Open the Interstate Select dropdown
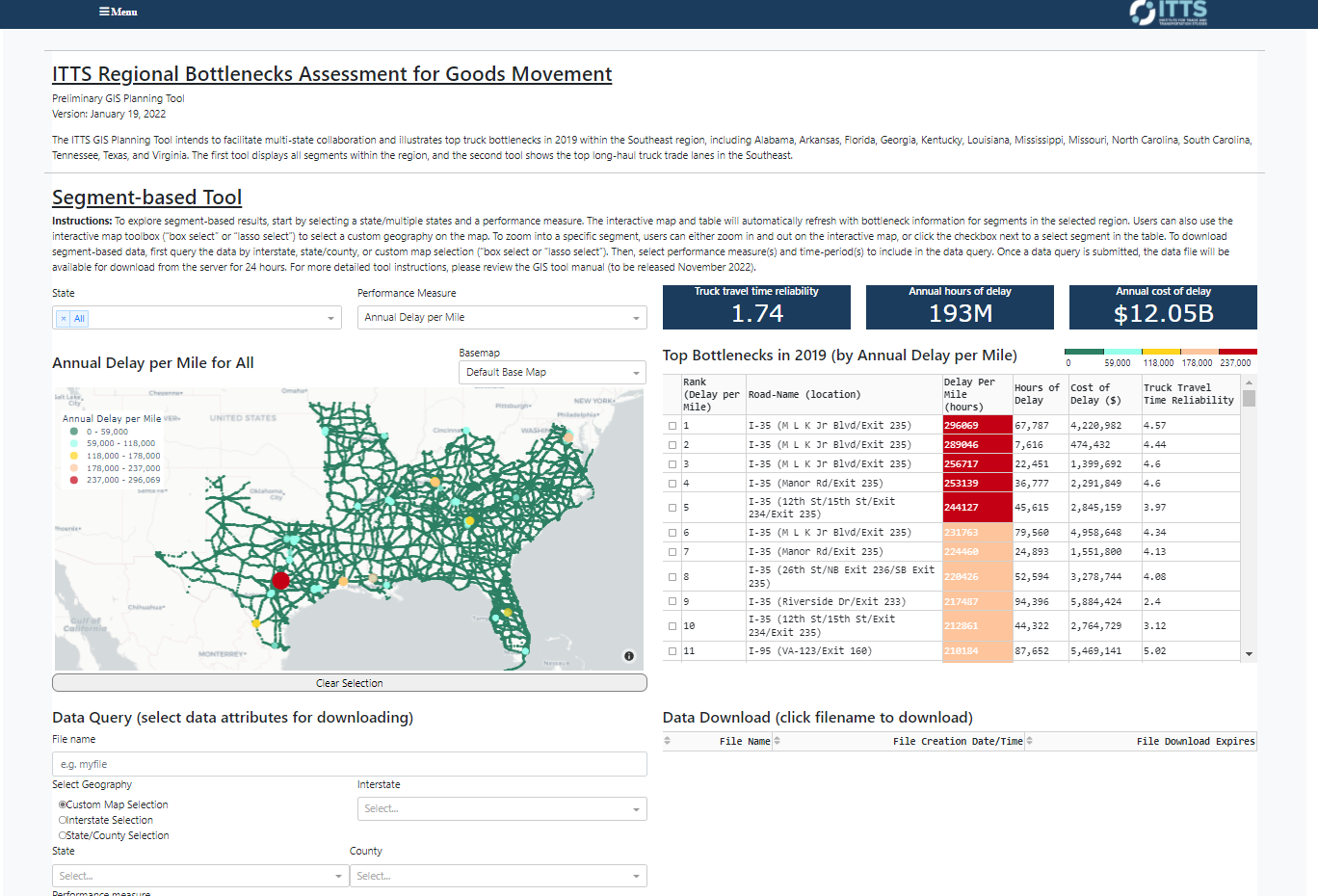 [x=502, y=809]
